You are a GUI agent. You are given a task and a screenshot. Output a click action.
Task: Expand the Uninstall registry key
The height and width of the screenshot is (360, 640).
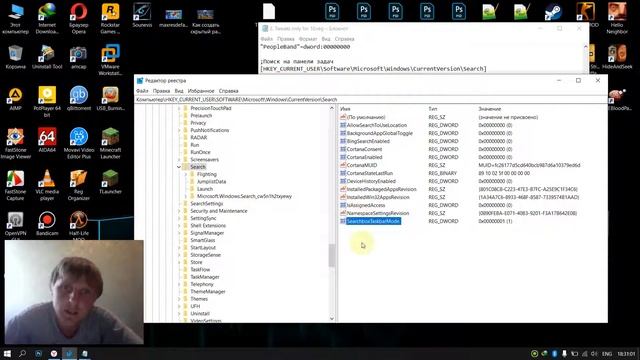179,314
